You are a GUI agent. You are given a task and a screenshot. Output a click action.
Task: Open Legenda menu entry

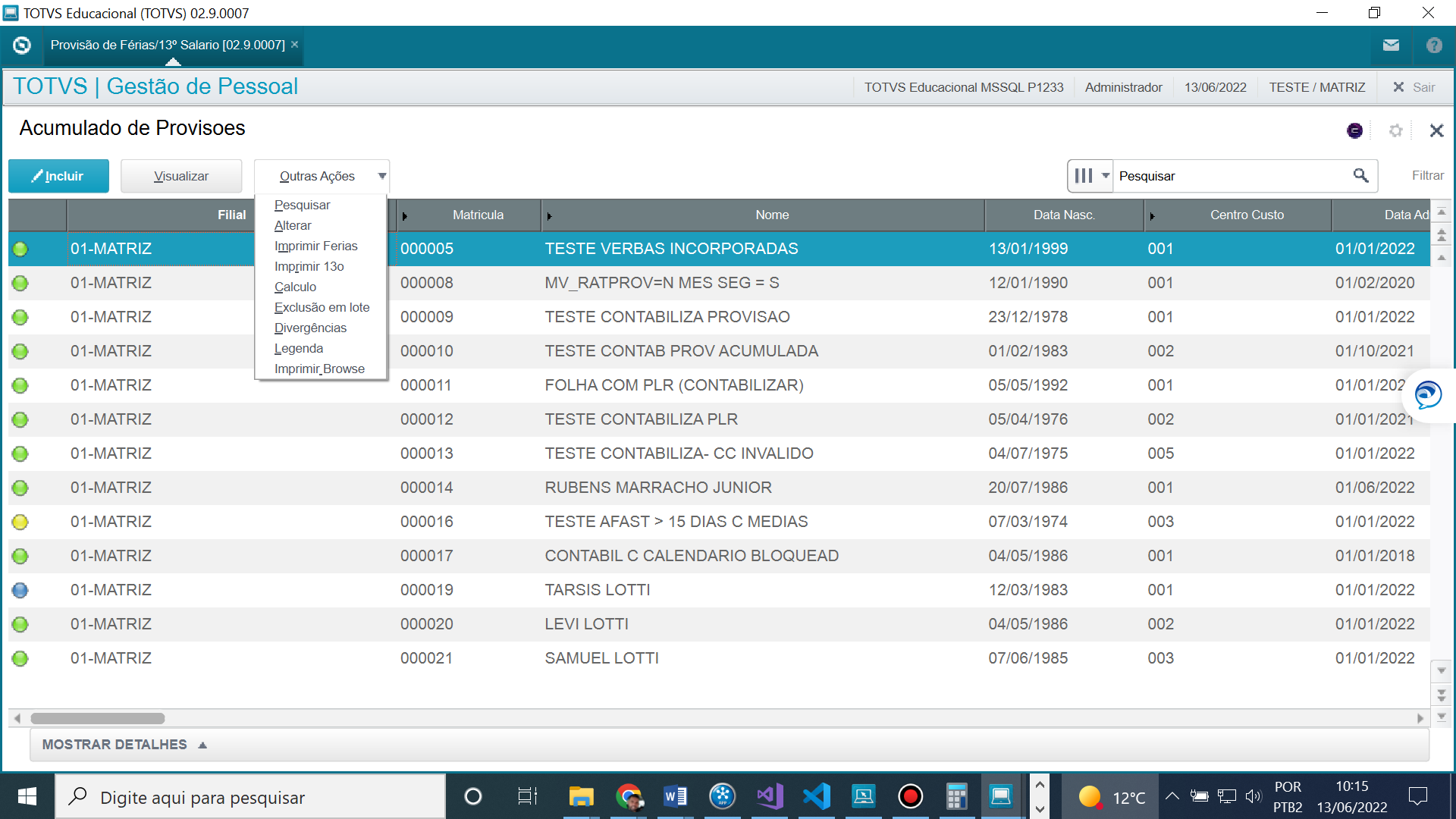(x=298, y=348)
